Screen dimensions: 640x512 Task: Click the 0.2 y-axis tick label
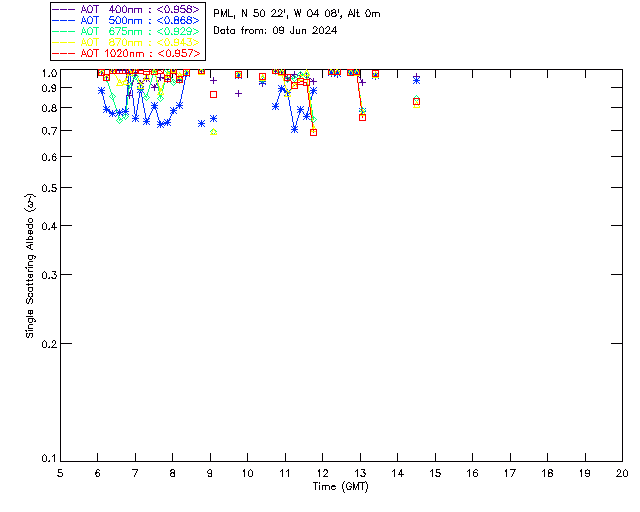pyautogui.click(x=49, y=344)
